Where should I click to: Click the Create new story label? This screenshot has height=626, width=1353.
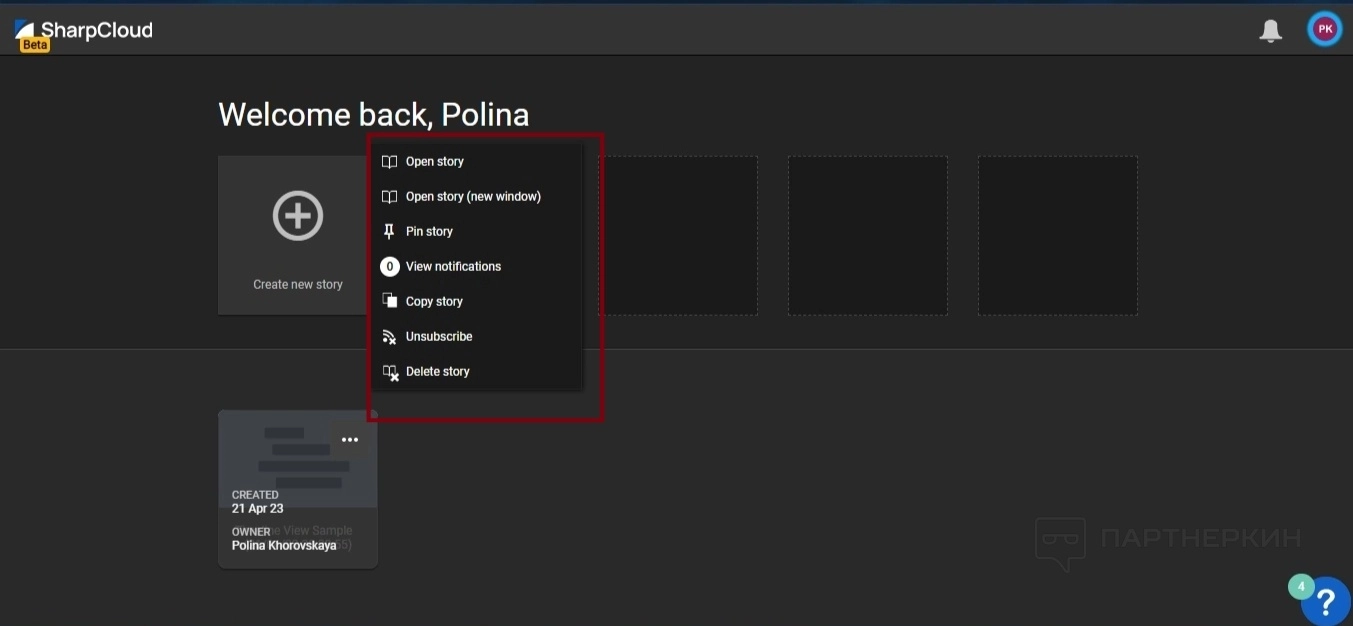(298, 285)
